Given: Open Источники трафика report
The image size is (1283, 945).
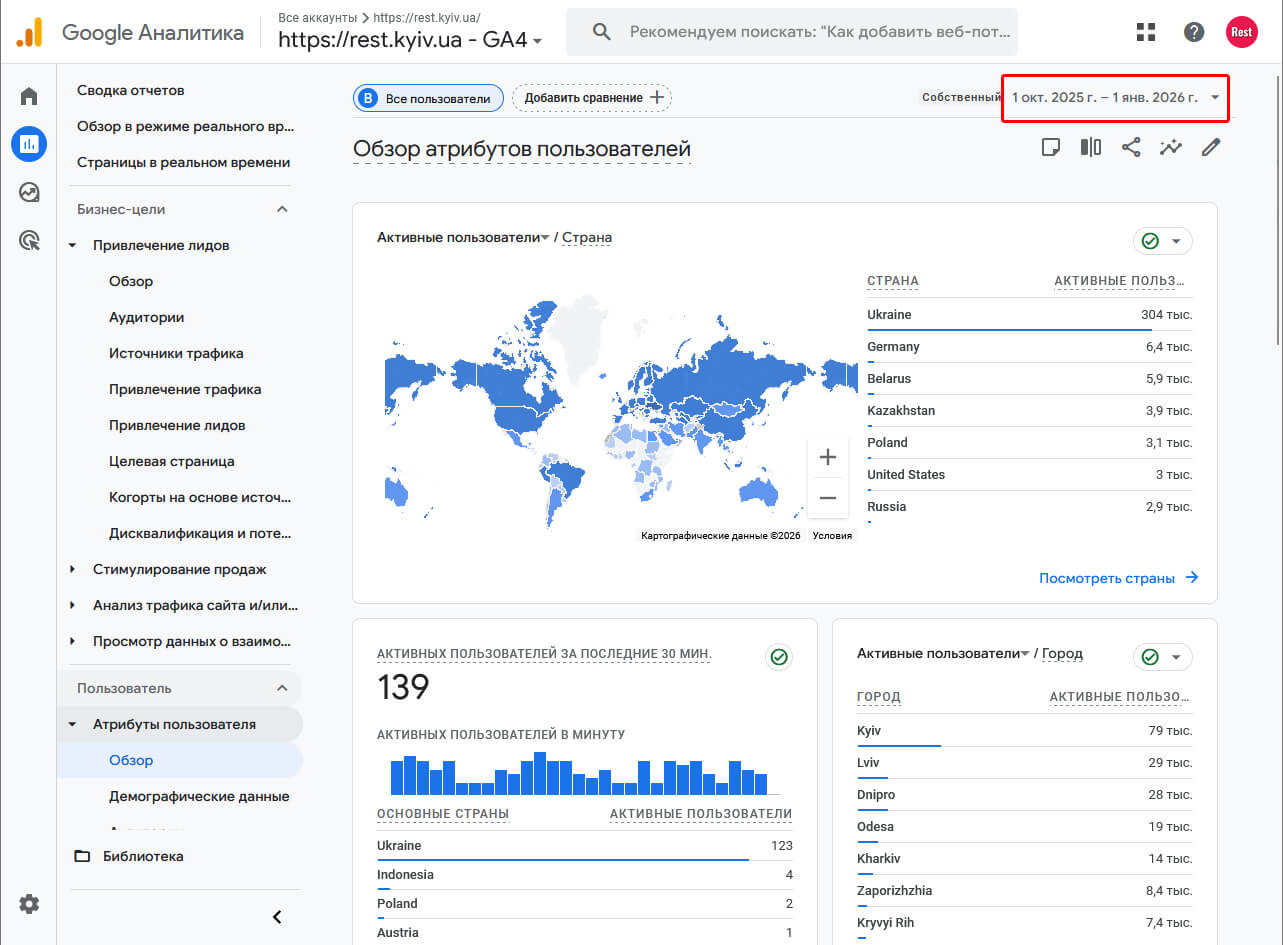Looking at the screenshot, I should (176, 353).
